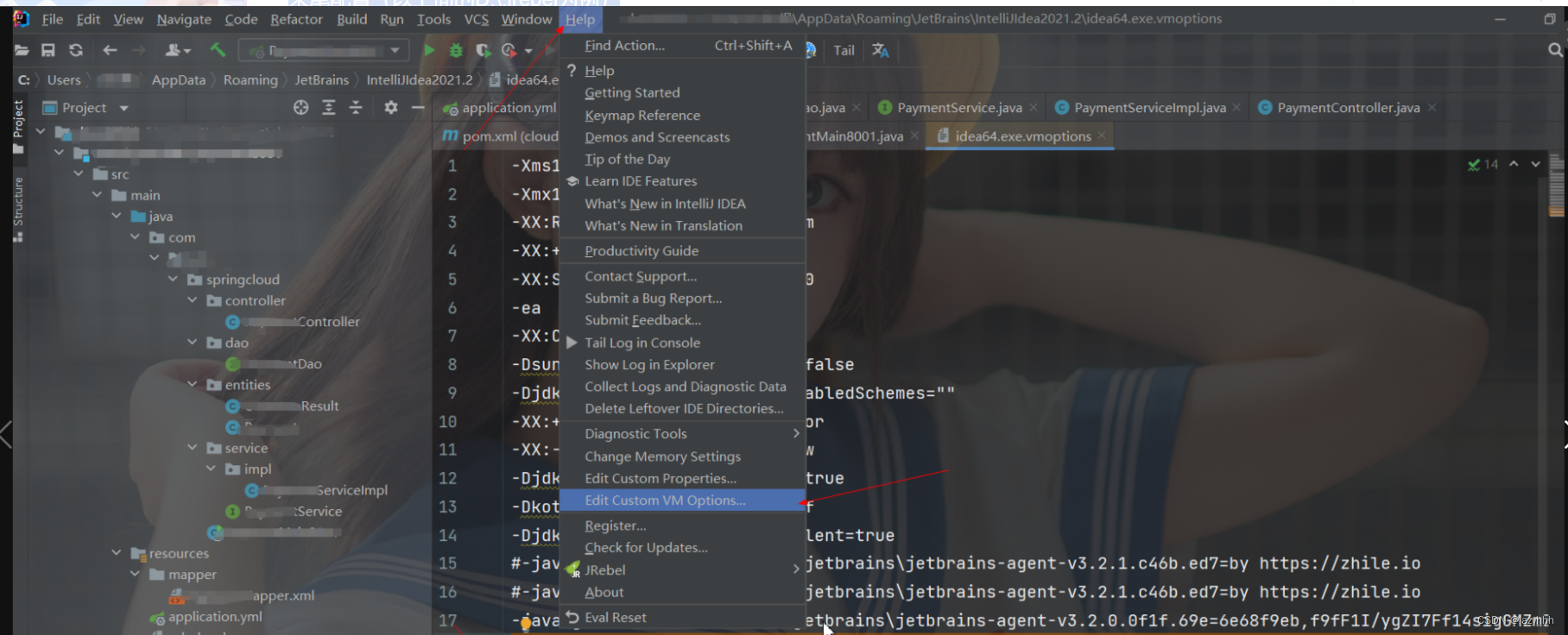Screen dimensions: 1568x635
Task: Open Search Everywhere with the magnifier icon
Action: (x=1555, y=51)
